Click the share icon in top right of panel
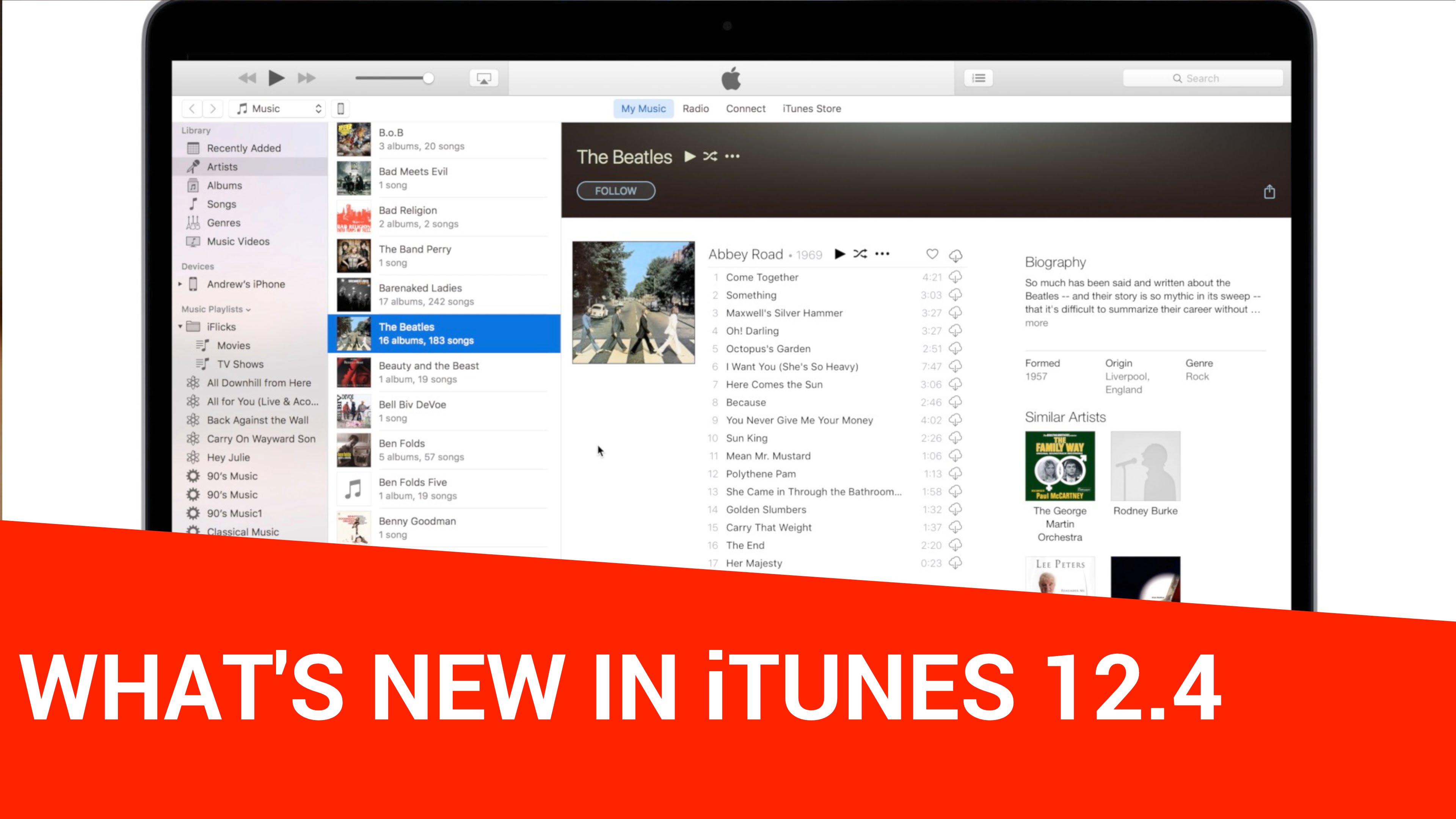Image resolution: width=1456 pixels, height=819 pixels. click(x=1270, y=191)
